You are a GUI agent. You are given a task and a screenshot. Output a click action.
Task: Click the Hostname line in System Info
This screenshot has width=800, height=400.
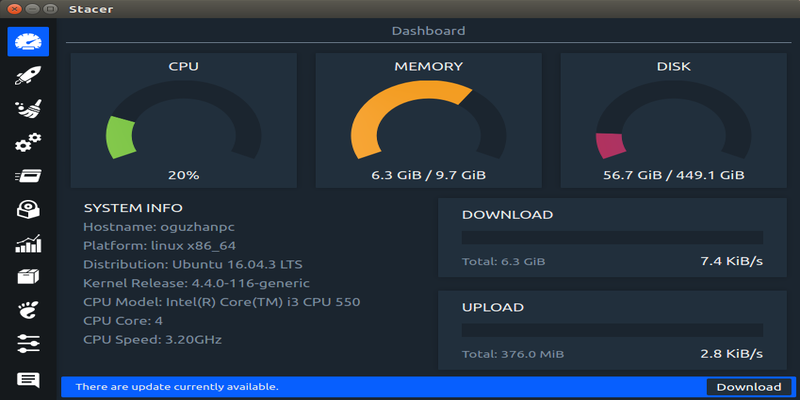click(x=159, y=227)
